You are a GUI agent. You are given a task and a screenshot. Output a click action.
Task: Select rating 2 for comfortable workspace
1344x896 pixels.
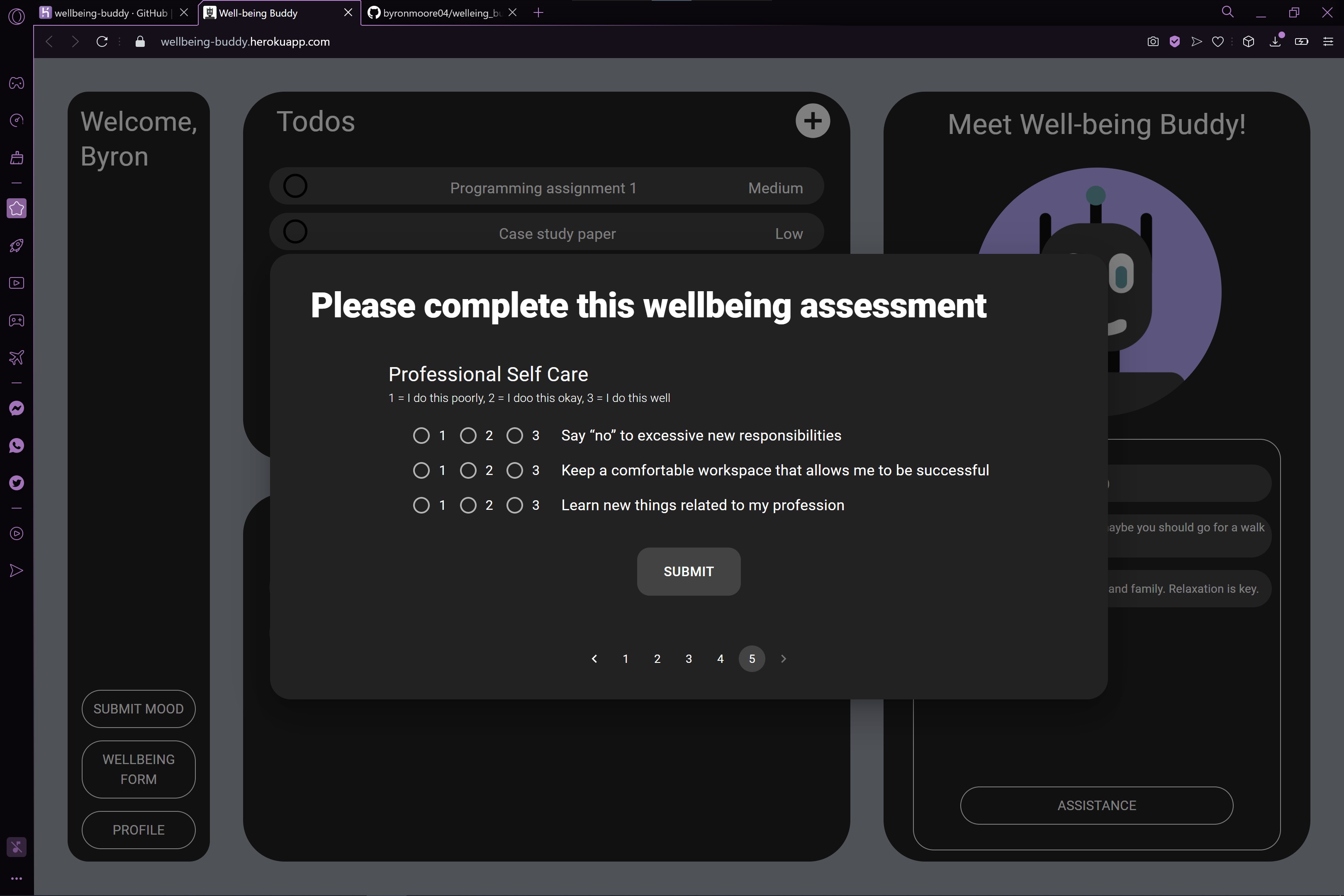[468, 470]
